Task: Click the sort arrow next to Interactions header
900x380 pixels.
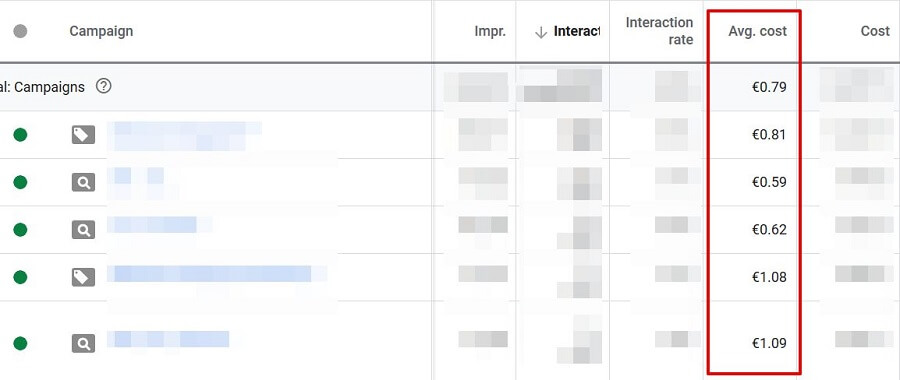Action: (541, 32)
